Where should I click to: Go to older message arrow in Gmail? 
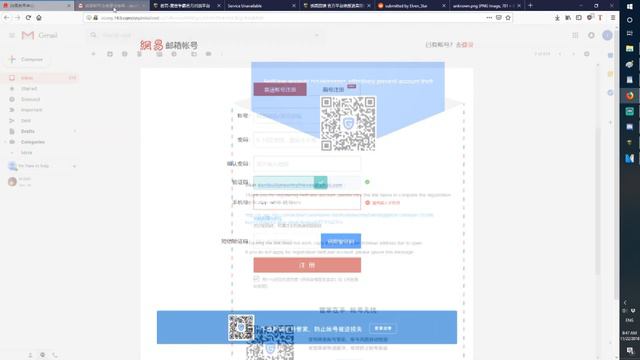point(573,54)
